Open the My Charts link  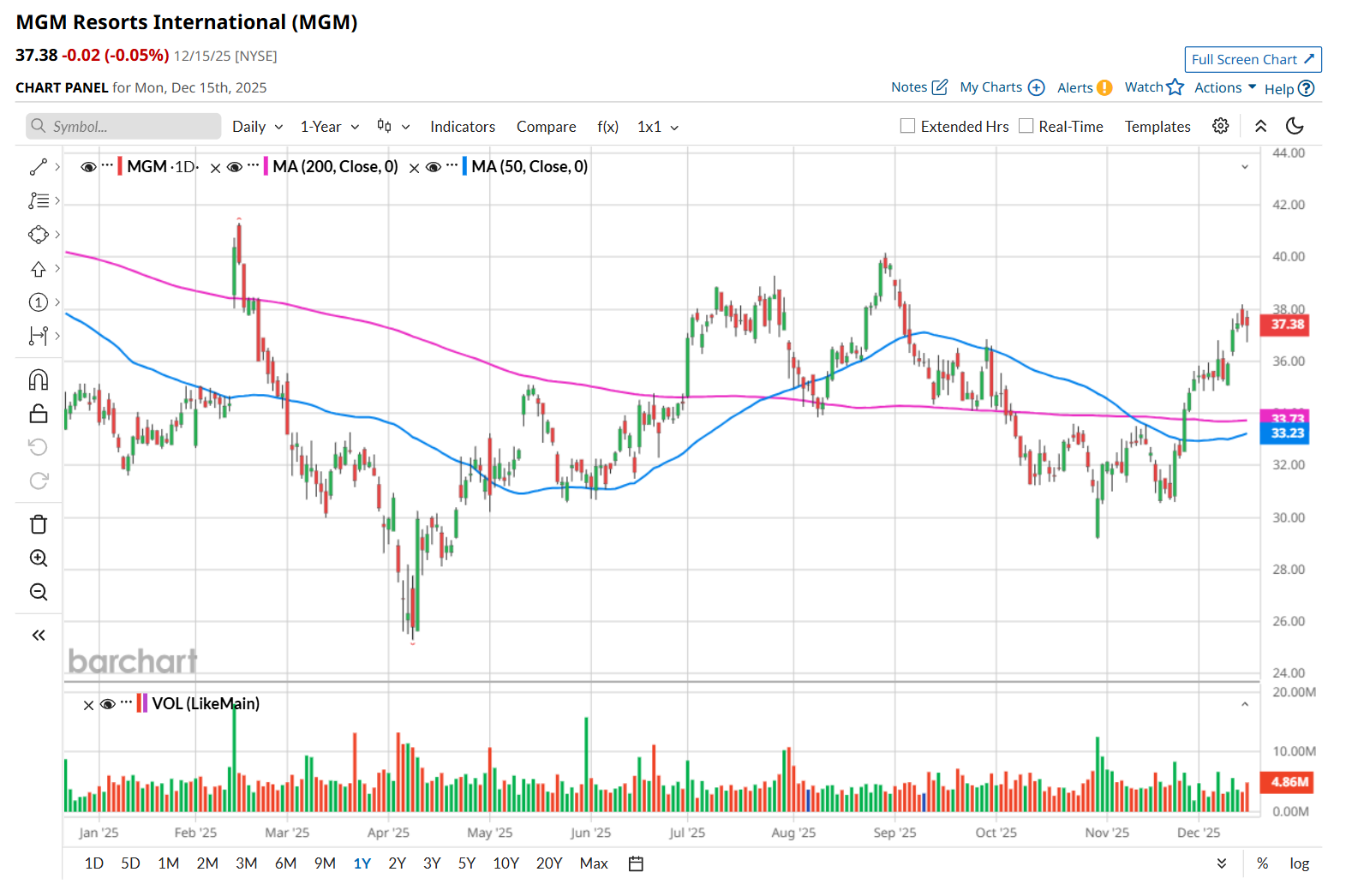[1002, 87]
